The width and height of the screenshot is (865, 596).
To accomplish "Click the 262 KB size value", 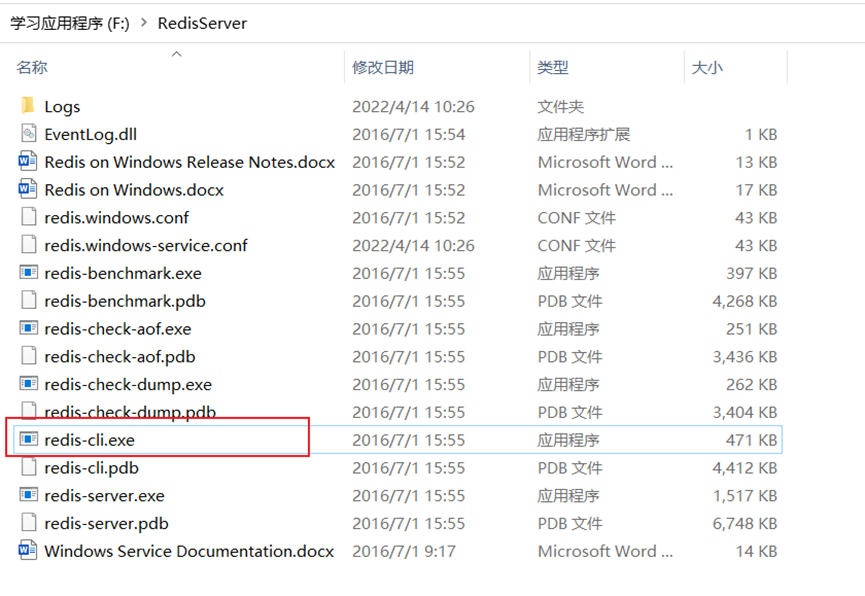I will 751,384.
